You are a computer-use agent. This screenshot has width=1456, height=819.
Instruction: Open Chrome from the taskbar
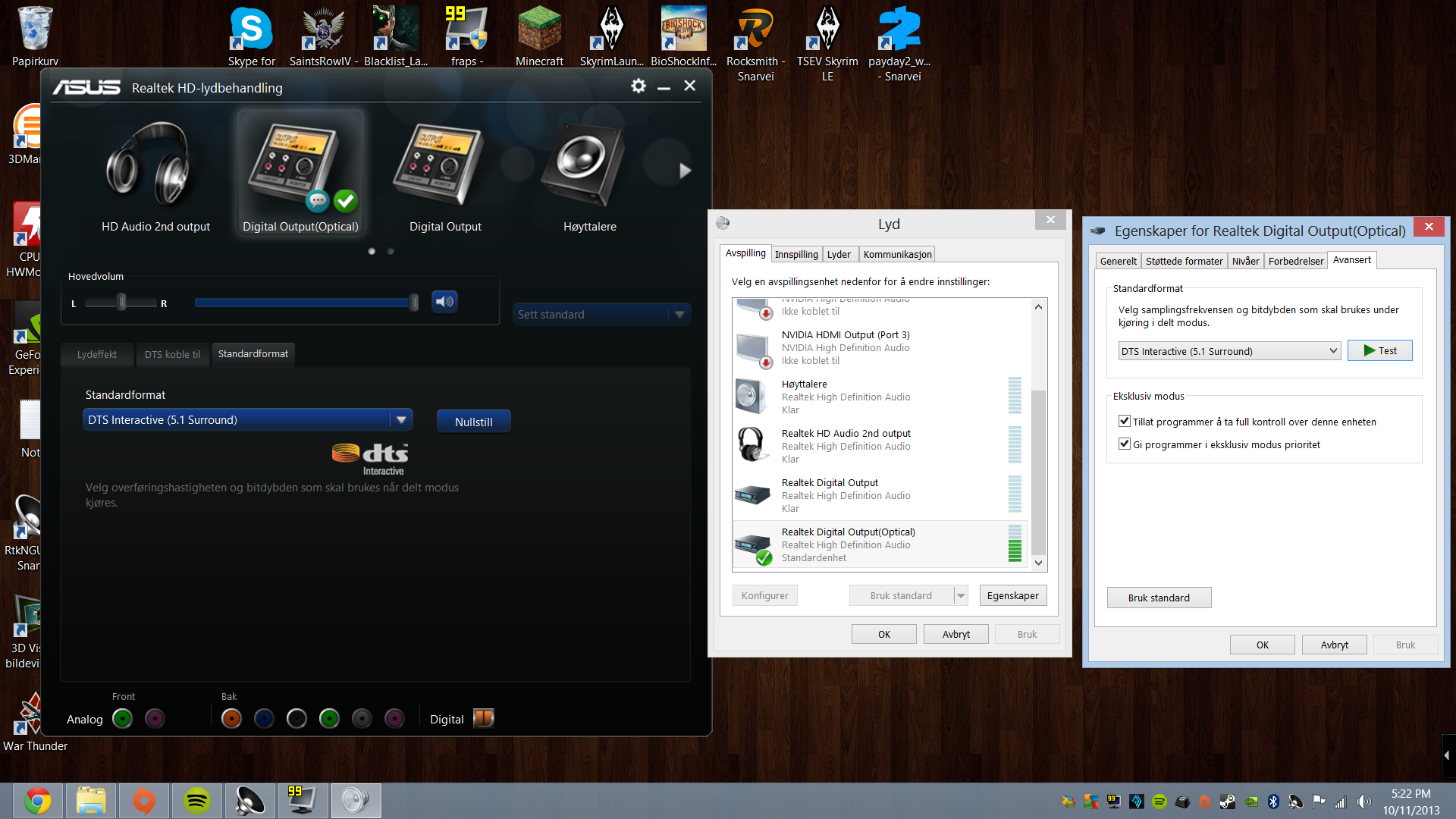38,801
